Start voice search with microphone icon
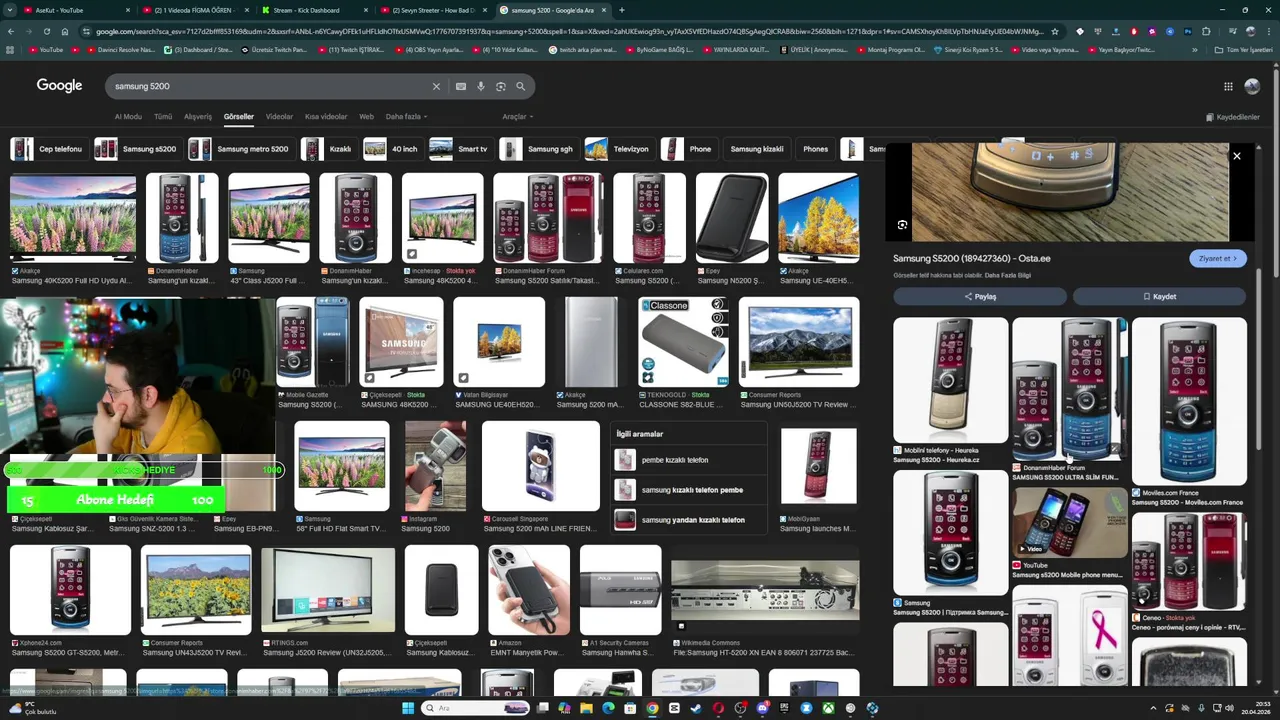Viewport: 1280px width, 720px height. [x=481, y=87]
